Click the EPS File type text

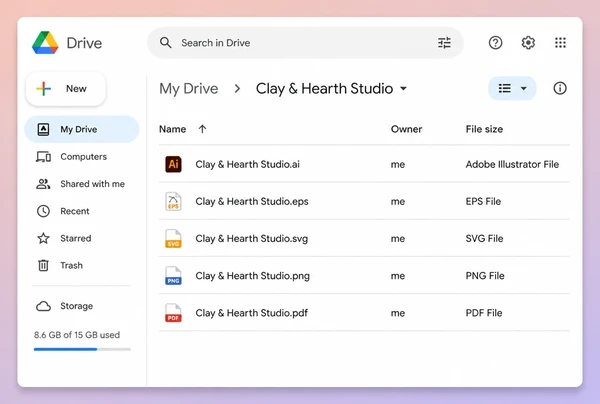pos(483,201)
